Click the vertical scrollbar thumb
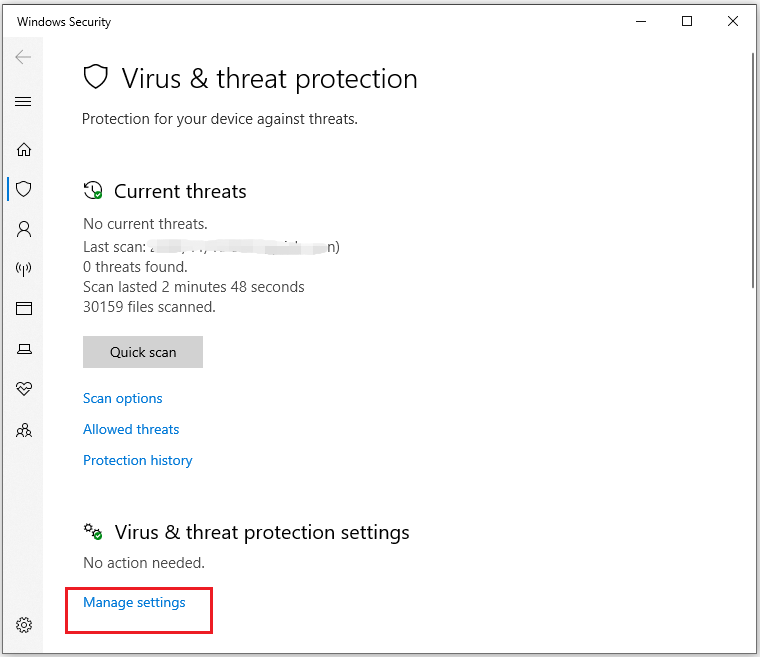The height and width of the screenshot is (657, 760). pos(752,170)
